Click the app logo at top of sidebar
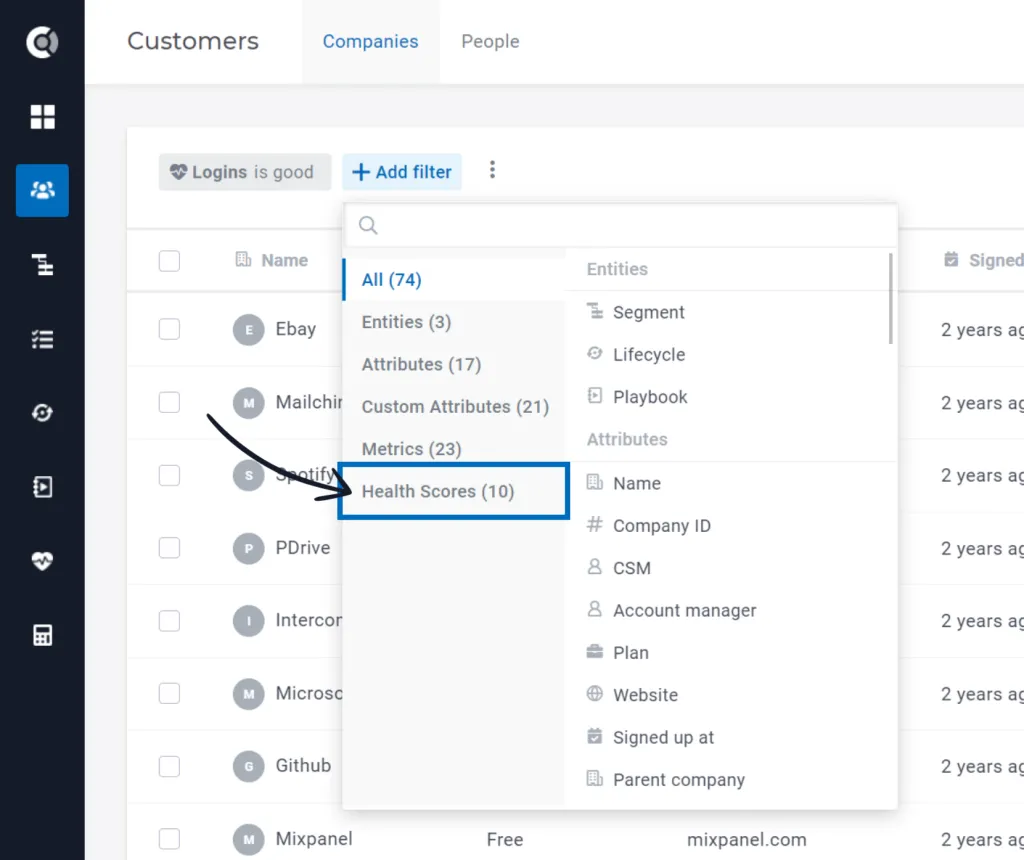Viewport: 1024px width, 860px height. 42,42
